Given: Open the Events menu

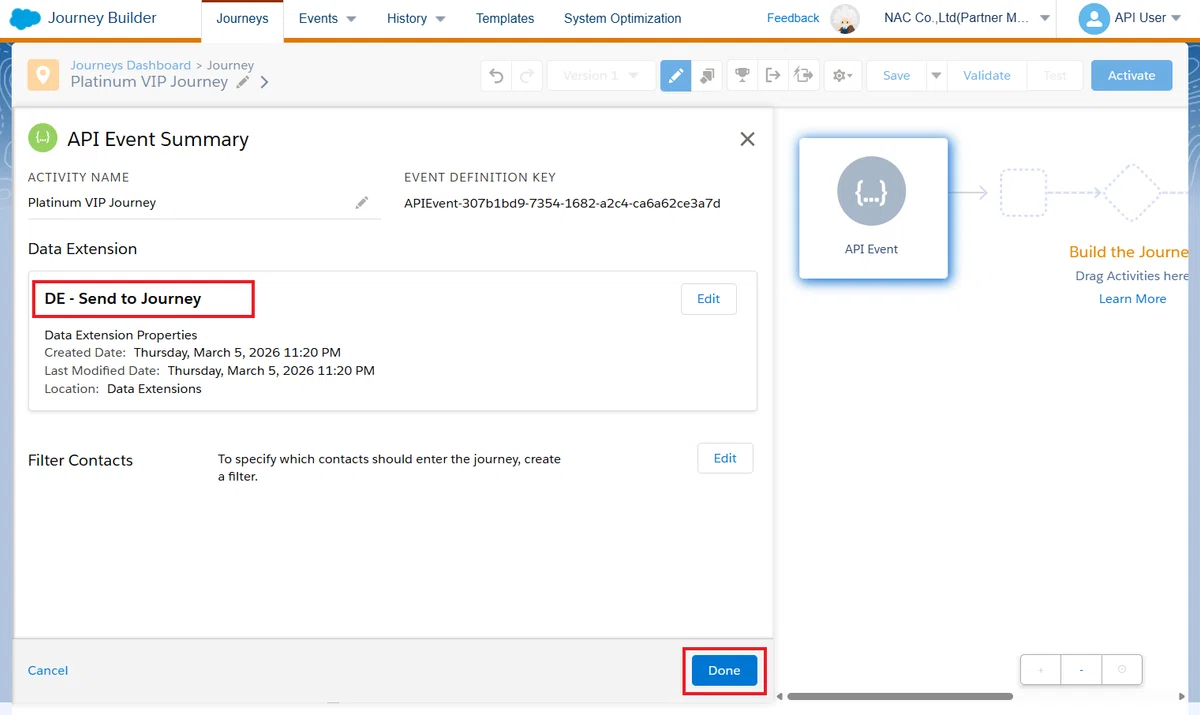Looking at the screenshot, I should coord(328,18).
